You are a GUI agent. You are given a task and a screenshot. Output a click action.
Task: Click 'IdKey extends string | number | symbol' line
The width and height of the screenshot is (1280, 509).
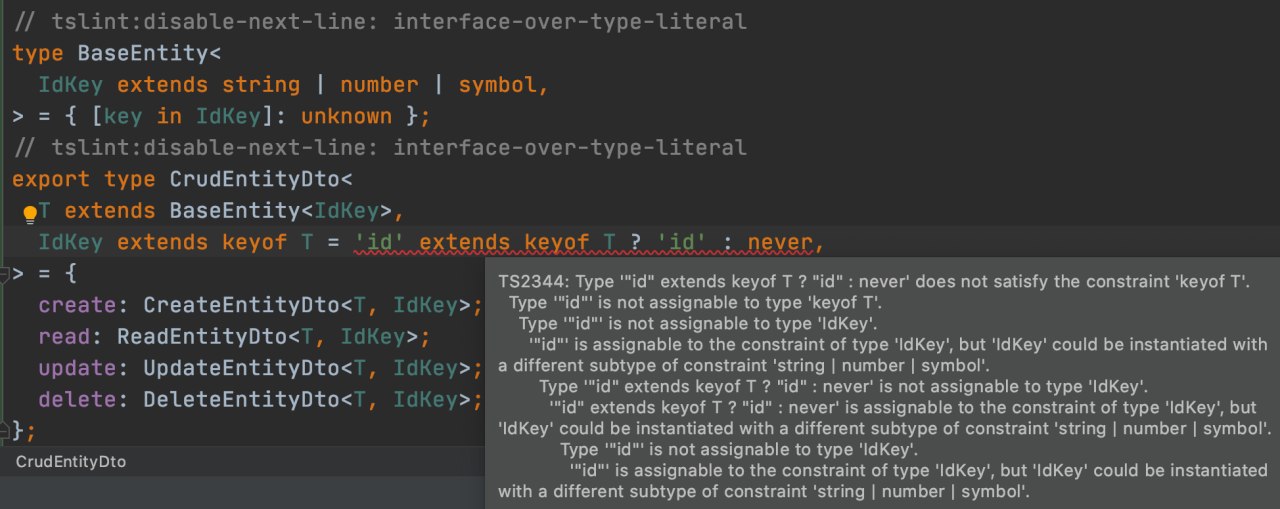point(293,85)
